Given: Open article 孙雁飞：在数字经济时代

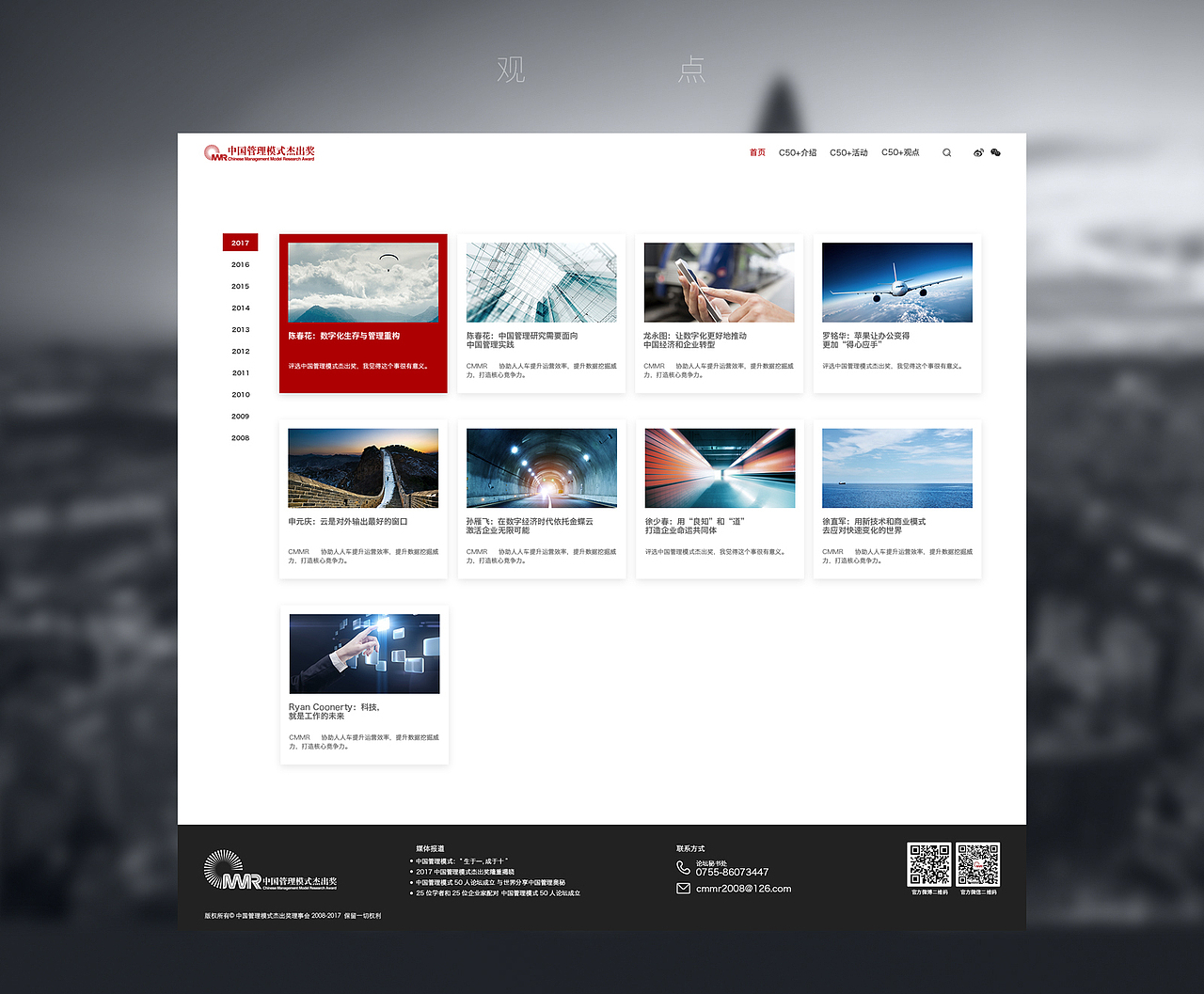Looking at the screenshot, I should pyautogui.click(x=530, y=526).
